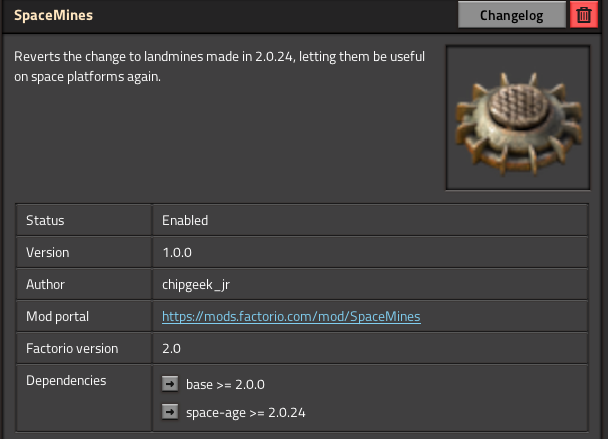
Task: Click the Mod portal row label
Action: [57, 316]
